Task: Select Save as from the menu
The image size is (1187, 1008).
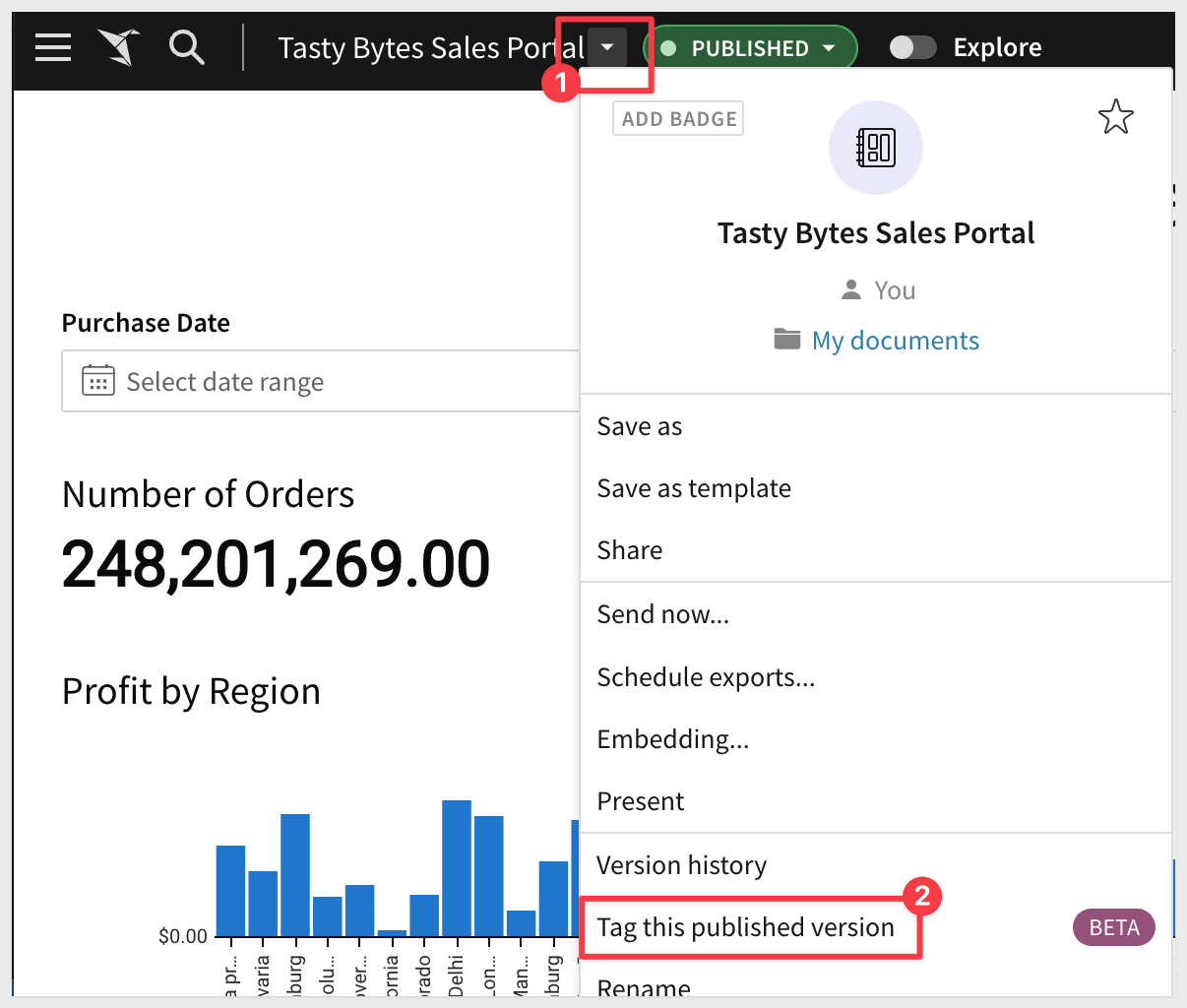Action: (640, 426)
